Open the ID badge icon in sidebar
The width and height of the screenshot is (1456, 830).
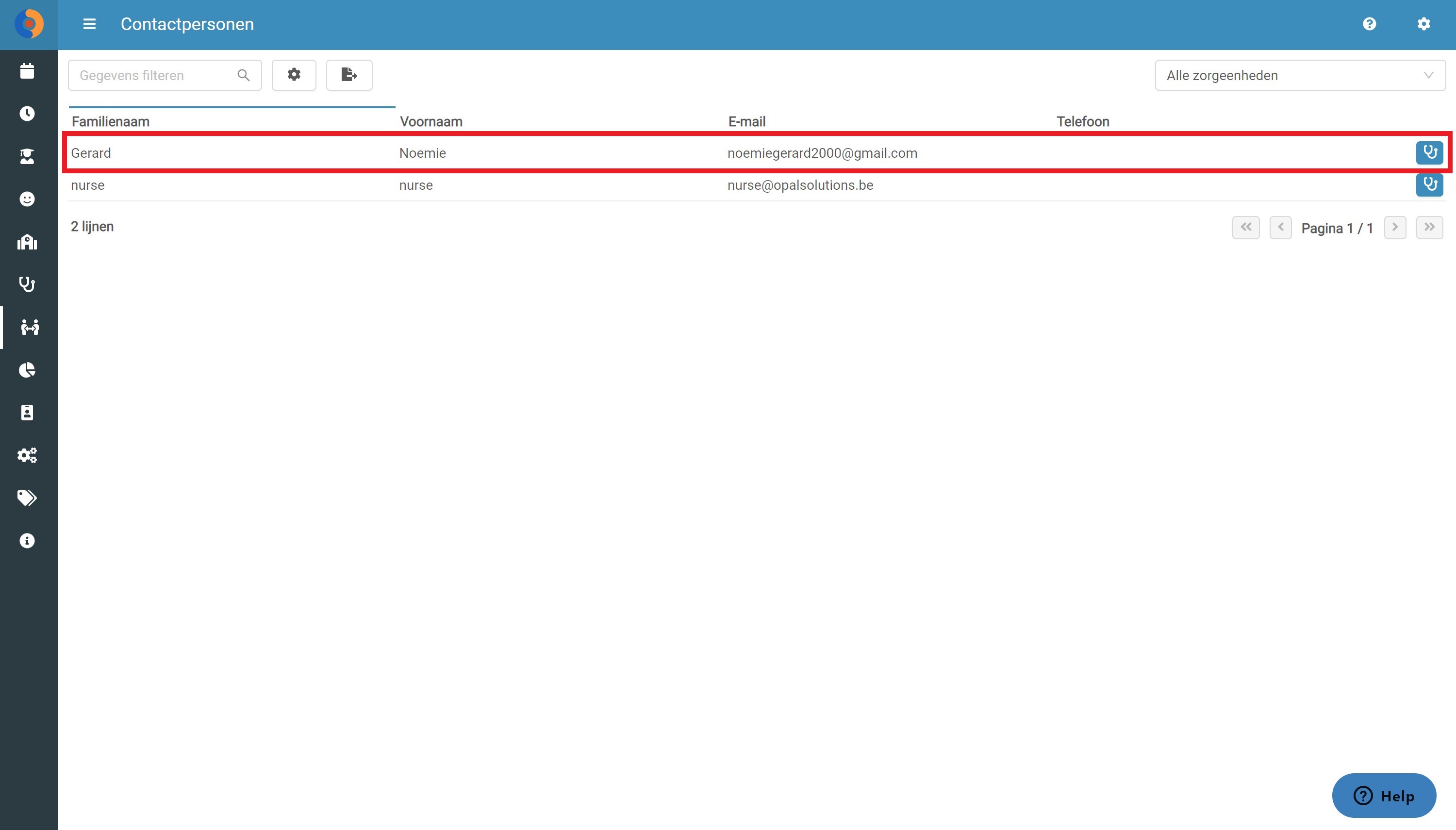[27, 413]
